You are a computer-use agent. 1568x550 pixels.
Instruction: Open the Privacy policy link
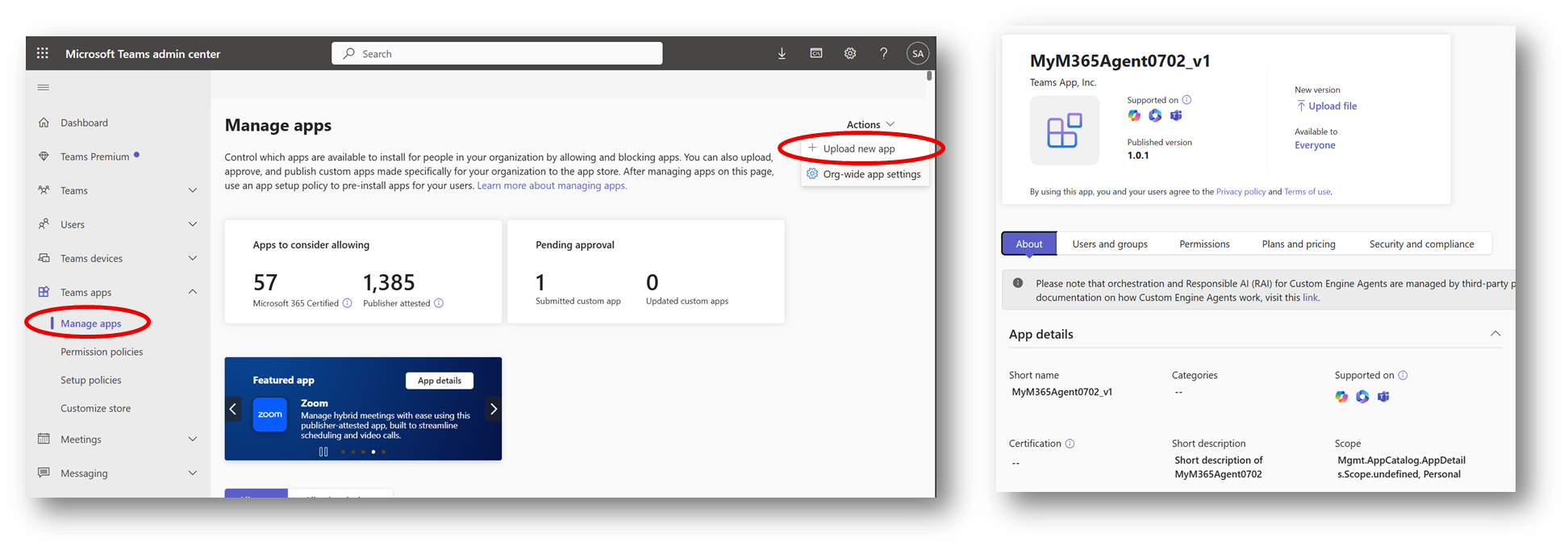[x=1241, y=192]
